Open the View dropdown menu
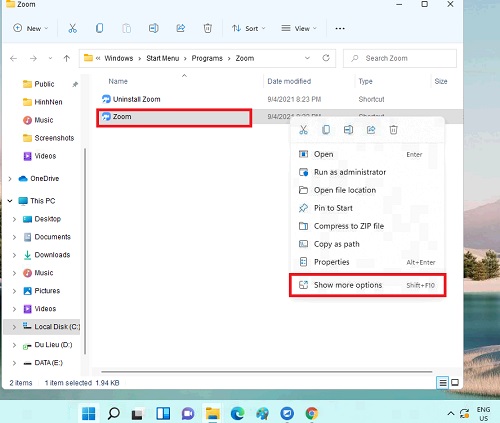500x423 pixels. pos(299,29)
